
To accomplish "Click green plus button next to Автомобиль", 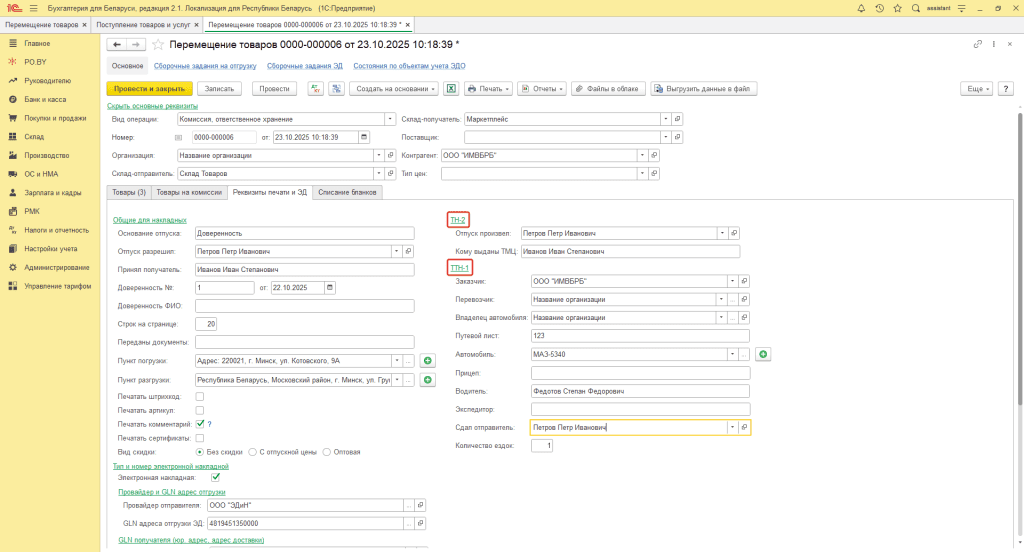I will [762, 354].
